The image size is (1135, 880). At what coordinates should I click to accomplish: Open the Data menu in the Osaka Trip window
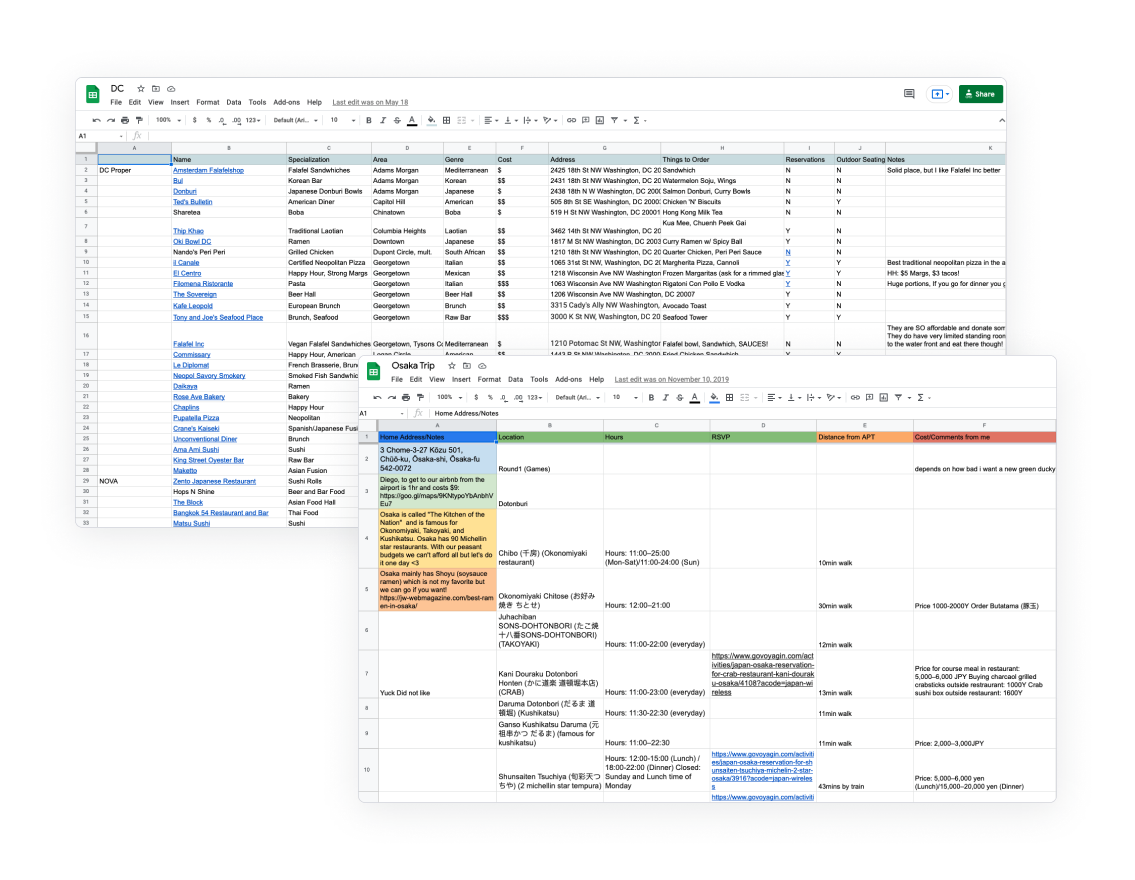[x=515, y=379]
